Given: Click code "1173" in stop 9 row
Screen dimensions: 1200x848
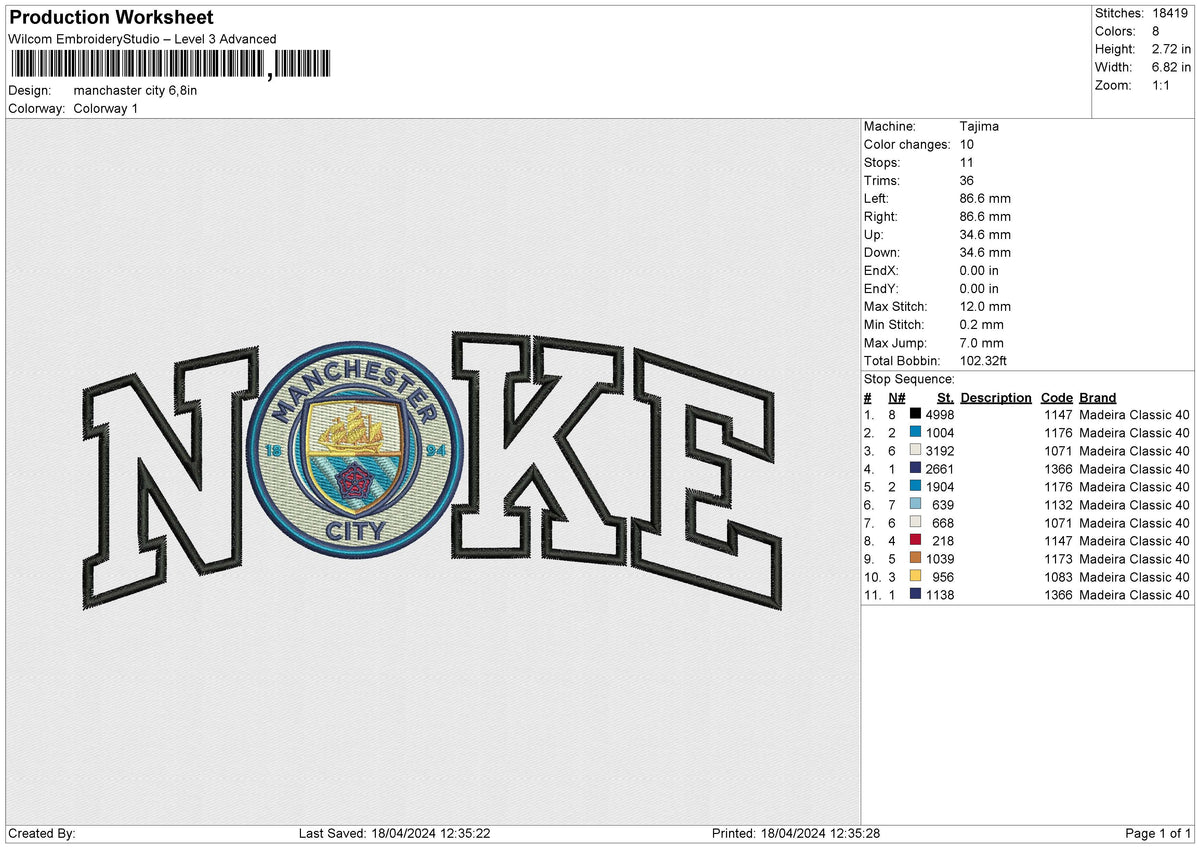Looking at the screenshot, I should [x=1058, y=559].
